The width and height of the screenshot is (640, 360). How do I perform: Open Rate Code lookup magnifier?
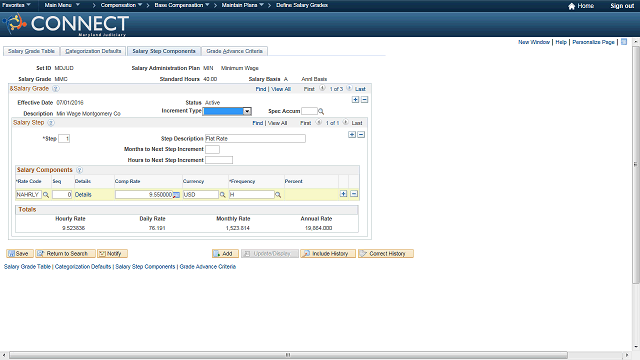coord(46,195)
